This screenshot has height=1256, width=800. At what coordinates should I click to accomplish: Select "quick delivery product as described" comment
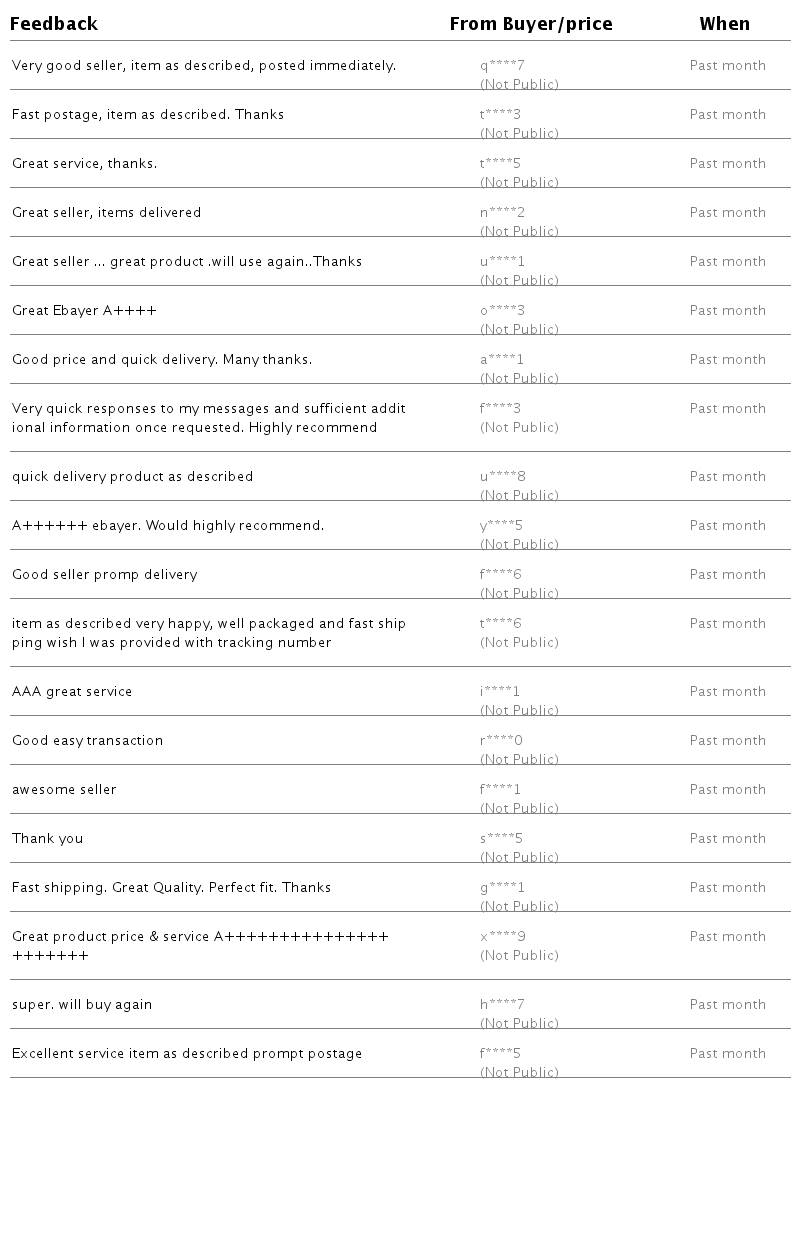(132, 477)
